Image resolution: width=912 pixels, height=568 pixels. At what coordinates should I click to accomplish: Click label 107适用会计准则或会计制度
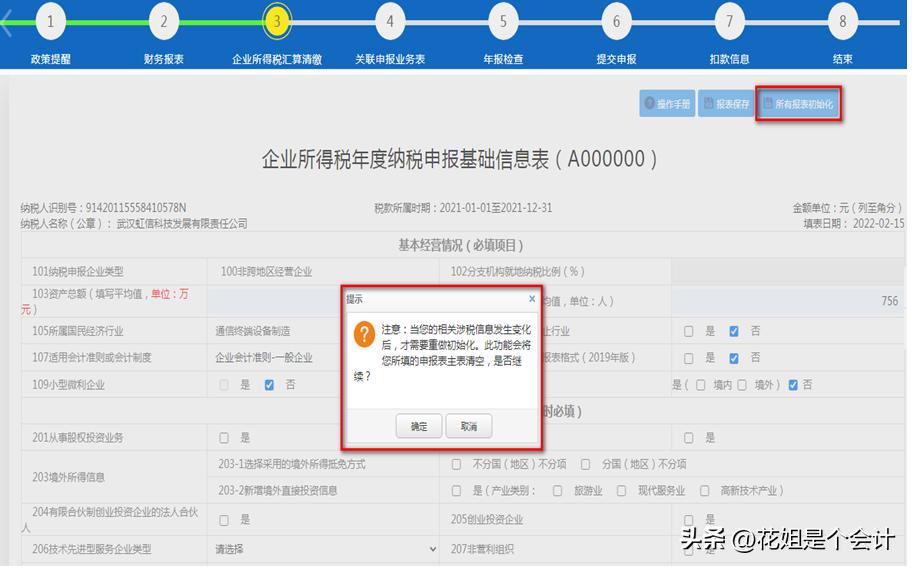(91, 358)
